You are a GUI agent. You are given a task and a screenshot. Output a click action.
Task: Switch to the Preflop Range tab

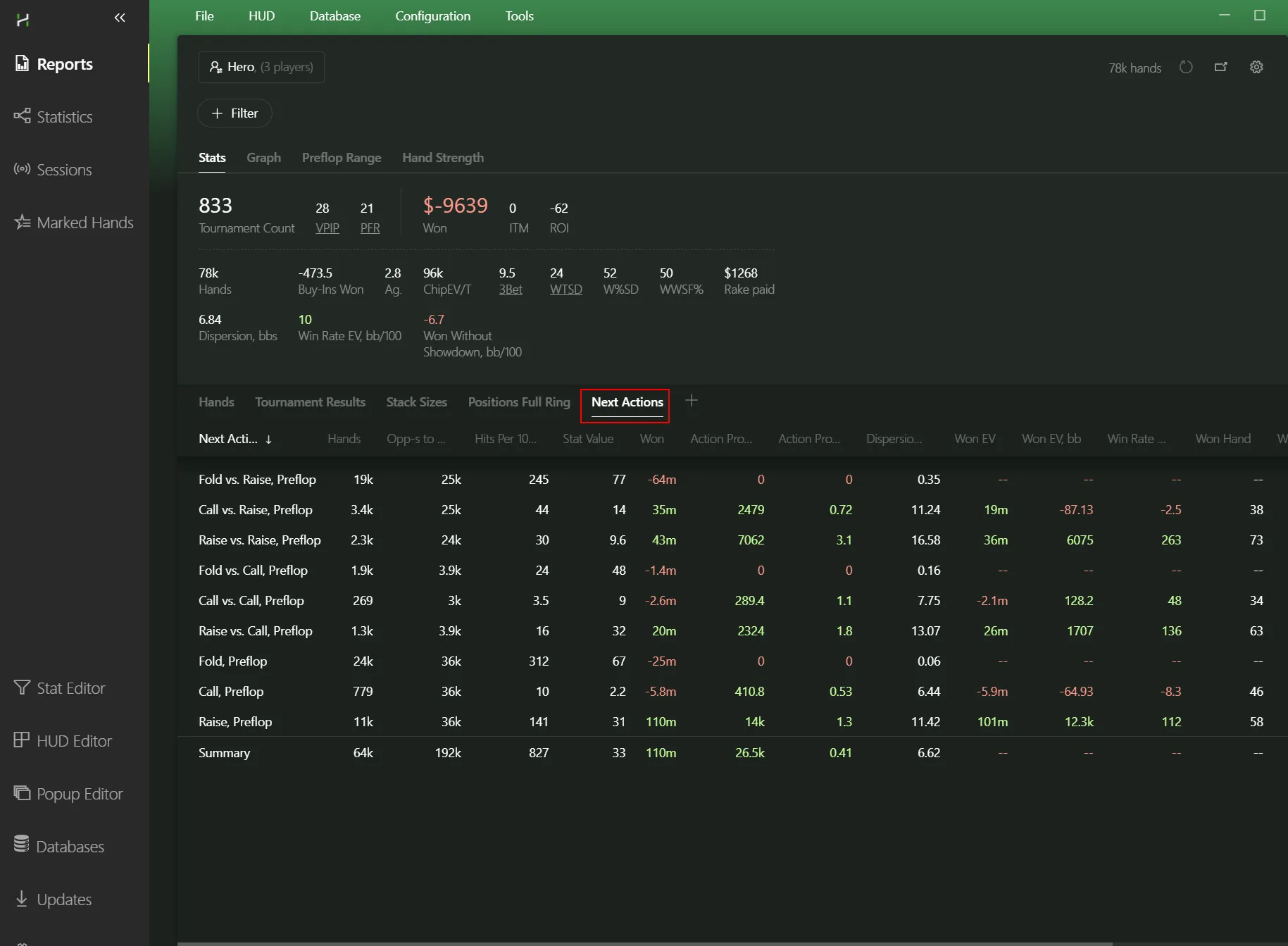342,158
